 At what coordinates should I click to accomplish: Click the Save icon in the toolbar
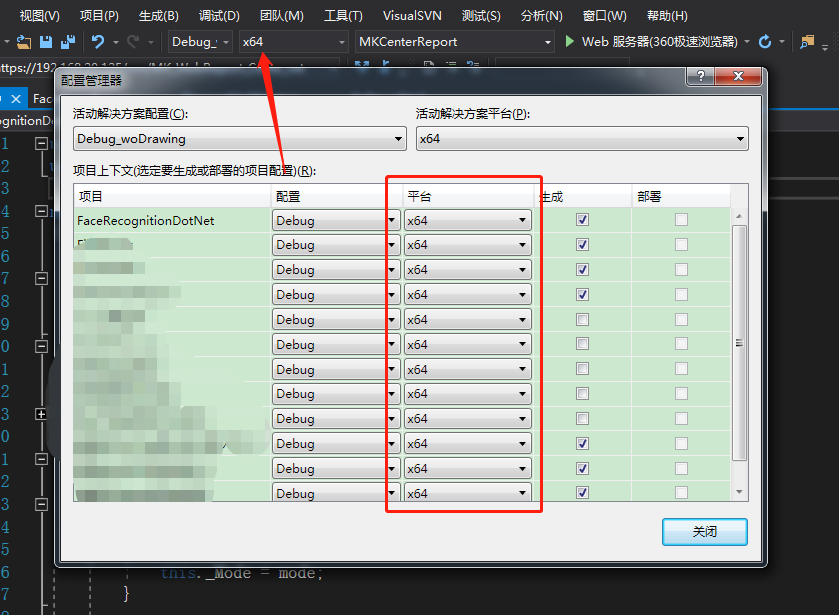coord(46,42)
